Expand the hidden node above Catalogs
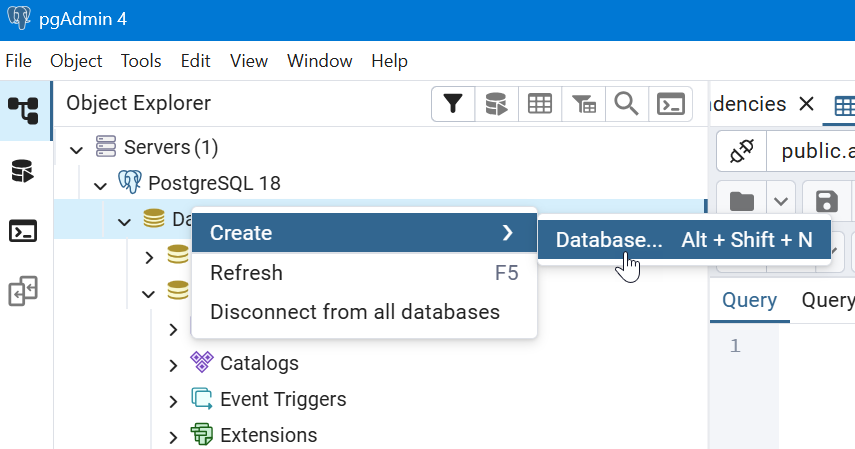Viewport: 855px width, 449px height. [x=173, y=330]
